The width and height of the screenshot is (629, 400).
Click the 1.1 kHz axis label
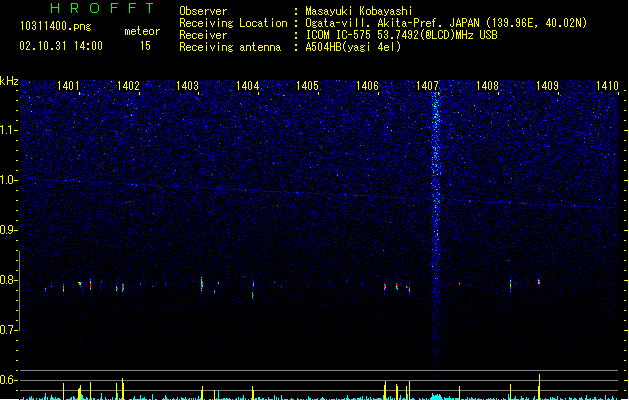click(8, 130)
